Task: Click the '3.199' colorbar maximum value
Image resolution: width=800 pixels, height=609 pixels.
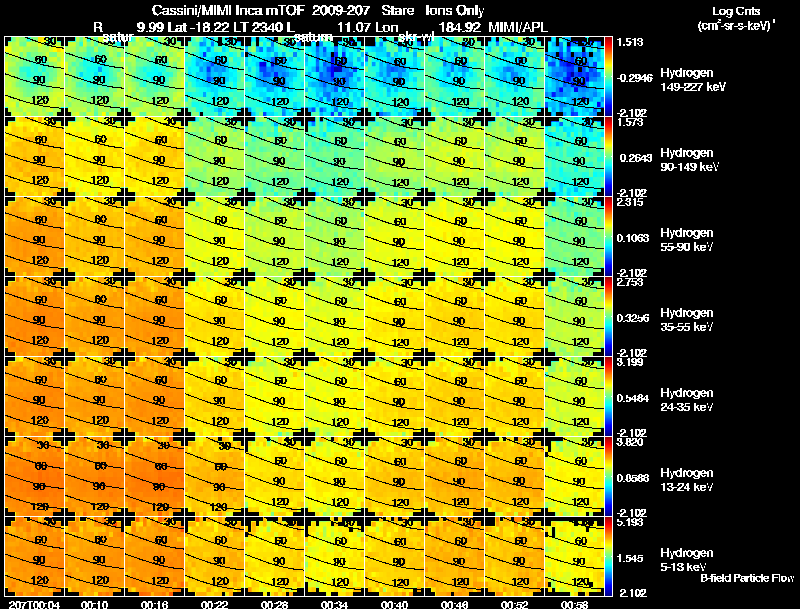Action: click(630, 362)
